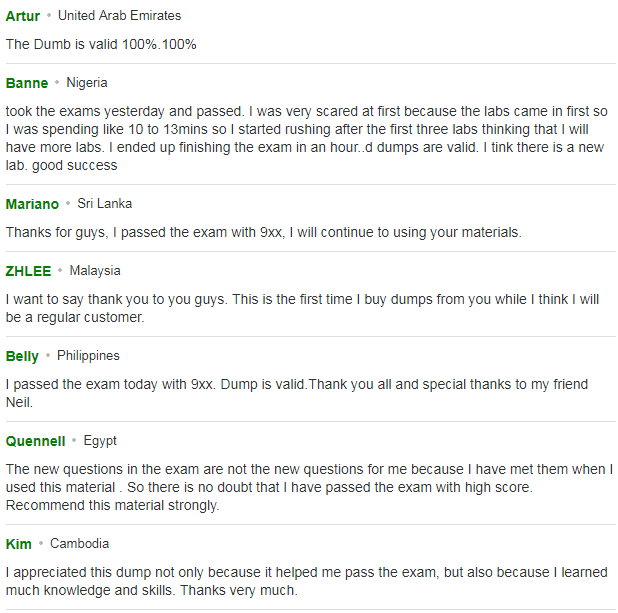
Task: Open reviewer Mariano's name link
Action: pyautogui.click(x=32, y=204)
